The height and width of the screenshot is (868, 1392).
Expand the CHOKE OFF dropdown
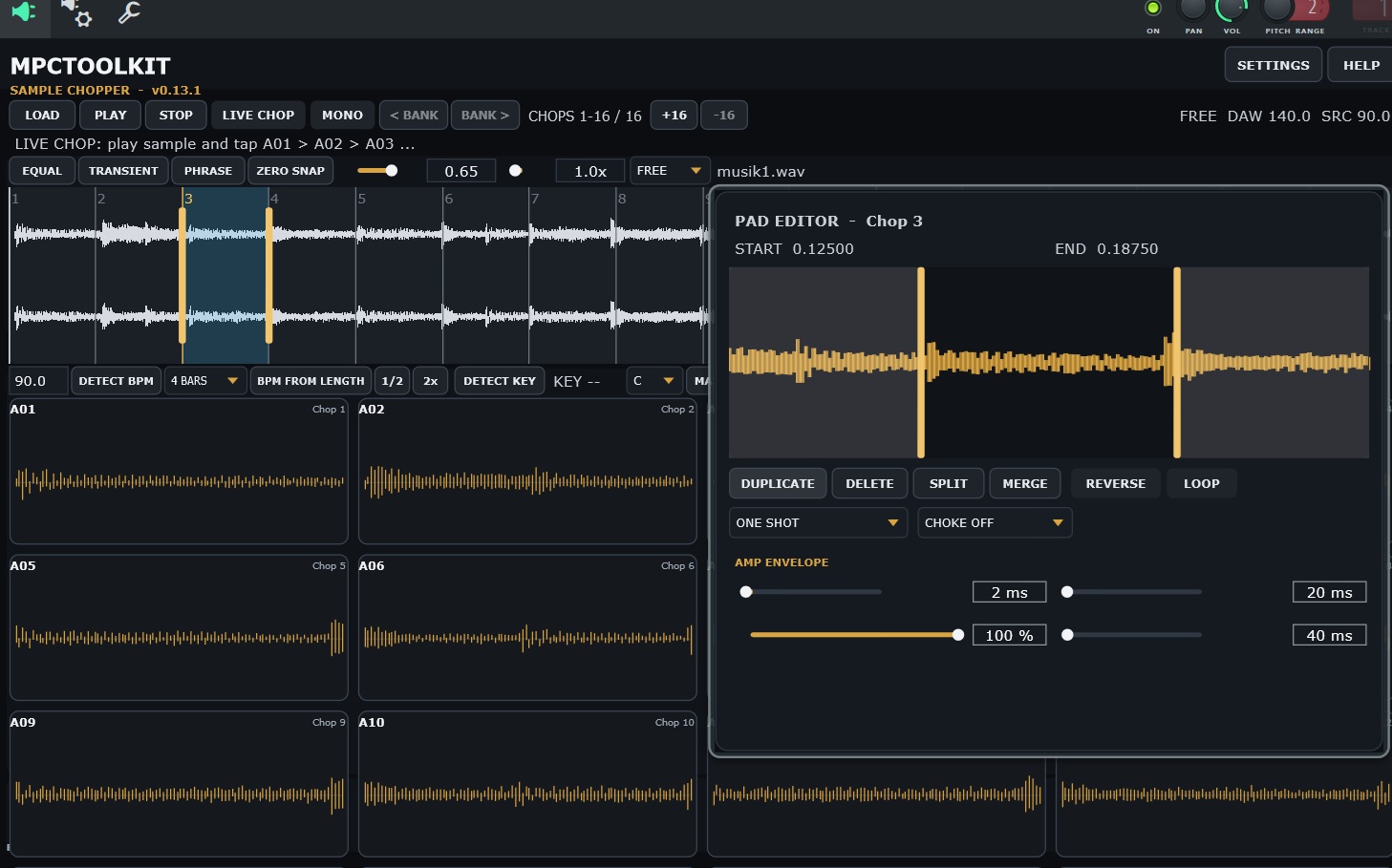(x=995, y=523)
